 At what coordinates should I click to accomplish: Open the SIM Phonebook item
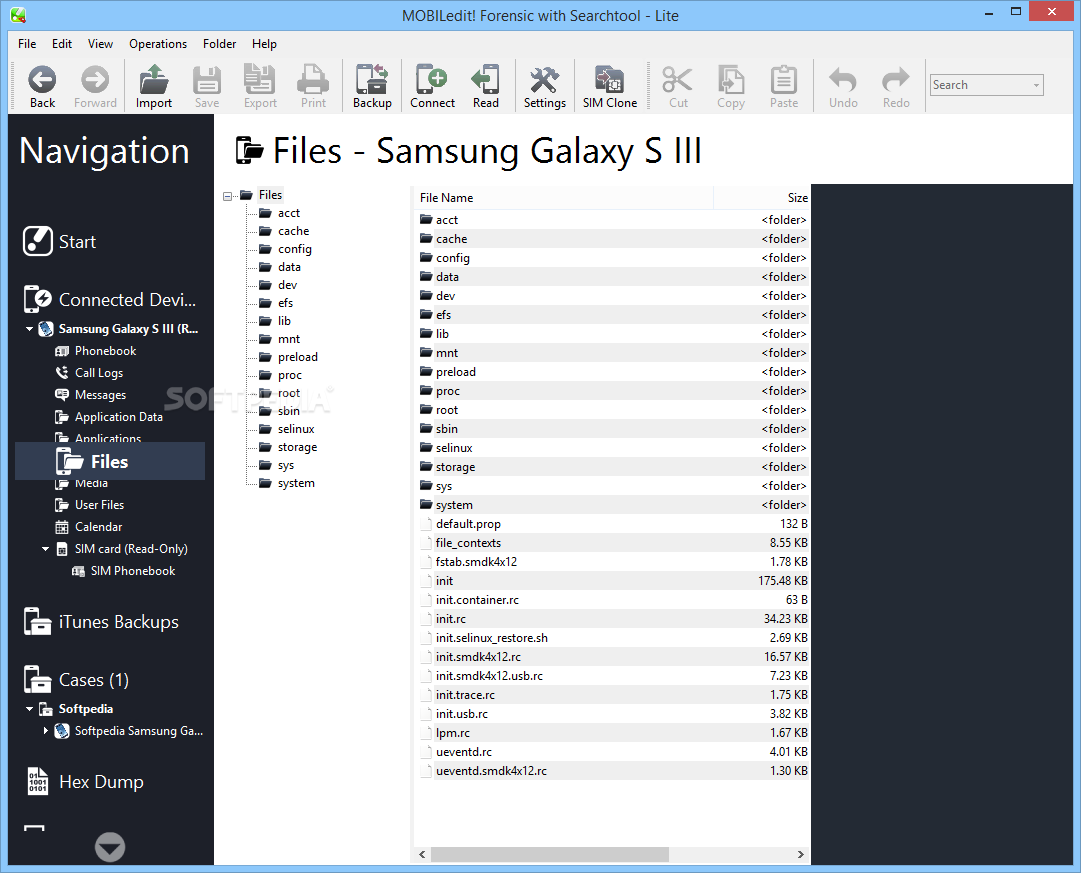pos(123,570)
